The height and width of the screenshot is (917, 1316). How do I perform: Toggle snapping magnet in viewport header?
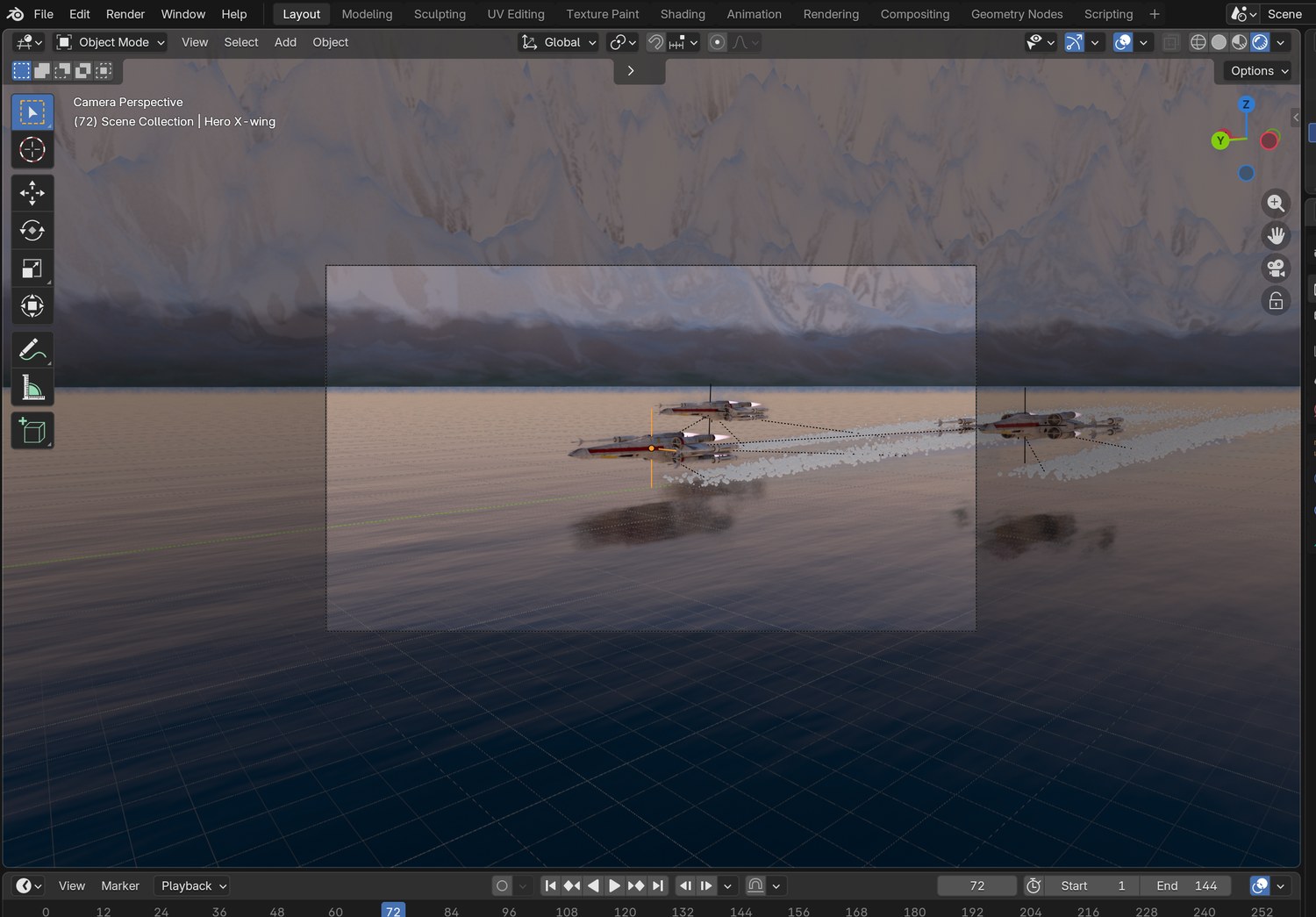point(655,42)
